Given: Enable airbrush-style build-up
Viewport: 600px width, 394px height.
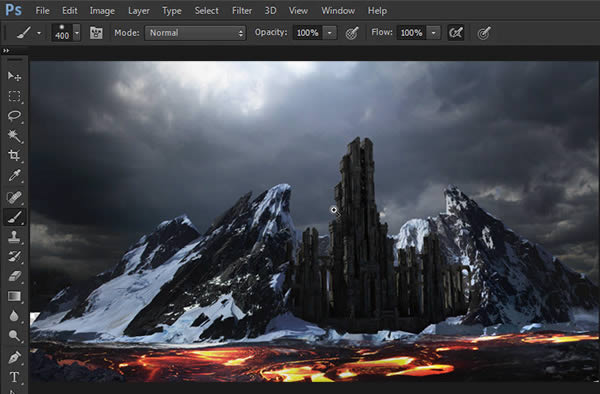Looking at the screenshot, I should pyautogui.click(x=456, y=33).
